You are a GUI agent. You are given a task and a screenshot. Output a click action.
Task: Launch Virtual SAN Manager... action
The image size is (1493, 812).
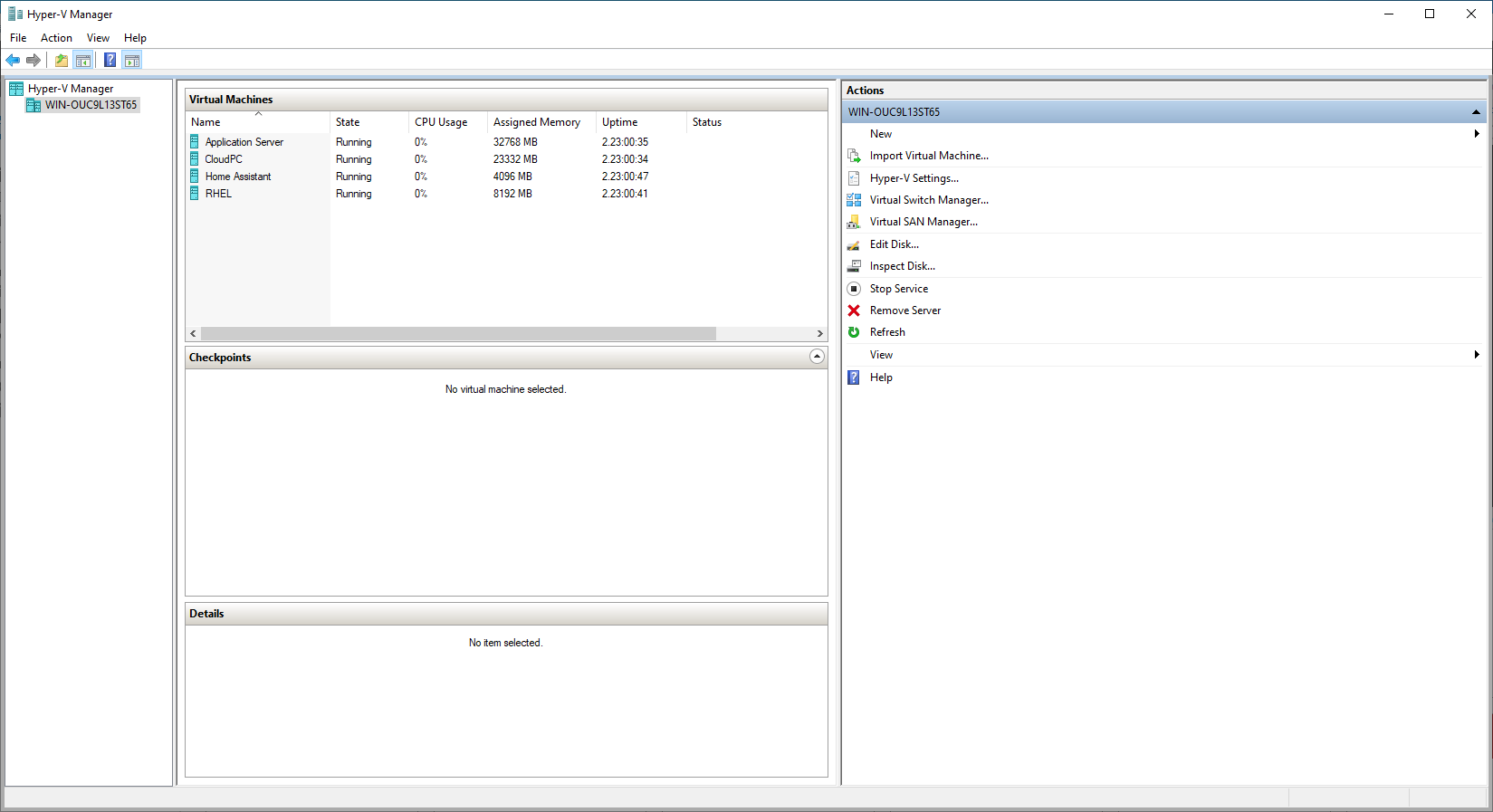(x=924, y=222)
